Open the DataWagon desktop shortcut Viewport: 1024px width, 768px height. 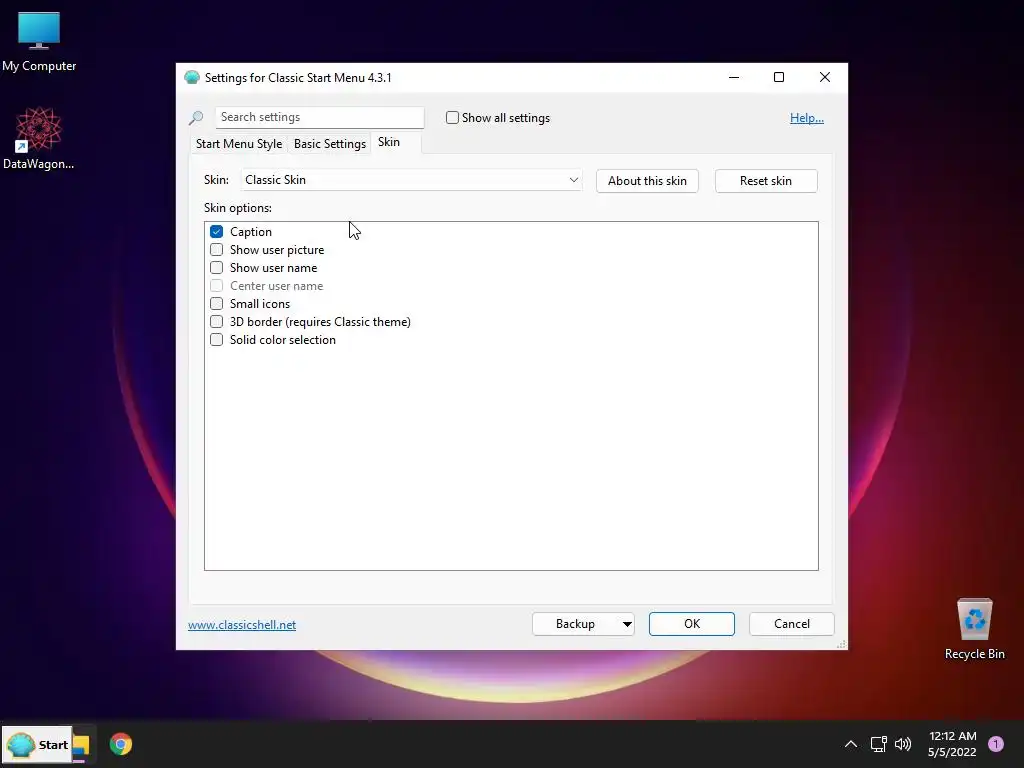tap(39, 138)
